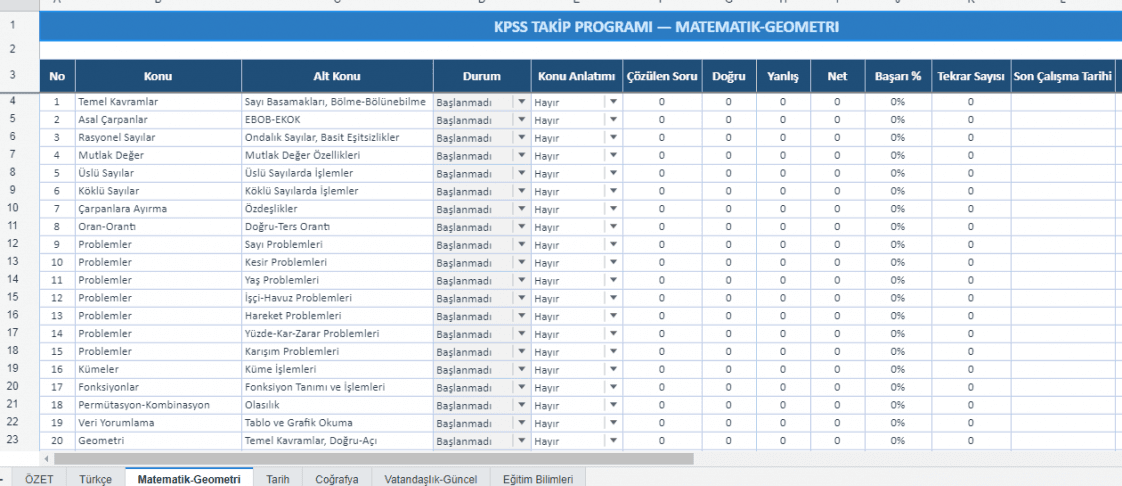Click the Son Çalışma Tarihi header cell
The width and height of the screenshot is (1122, 486).
pyautogui.click(x=1063, y=77)
